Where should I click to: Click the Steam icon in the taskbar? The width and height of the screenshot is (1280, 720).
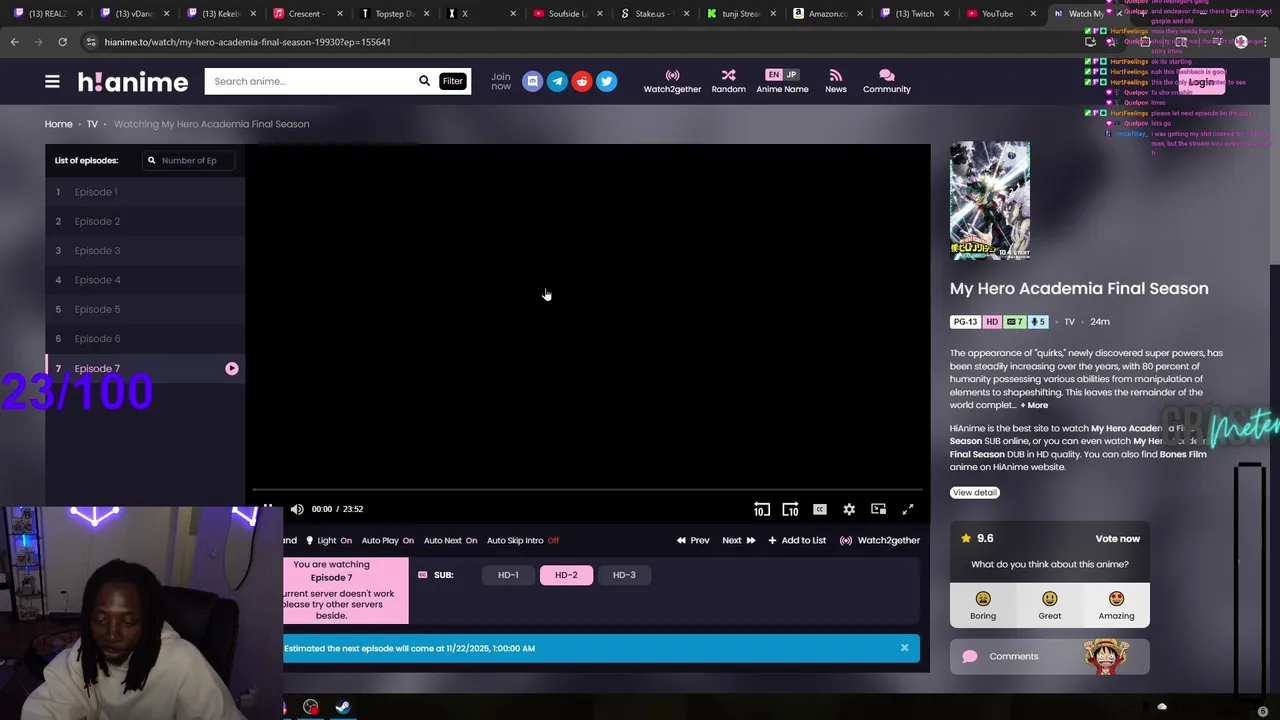(x=342, y=707)
